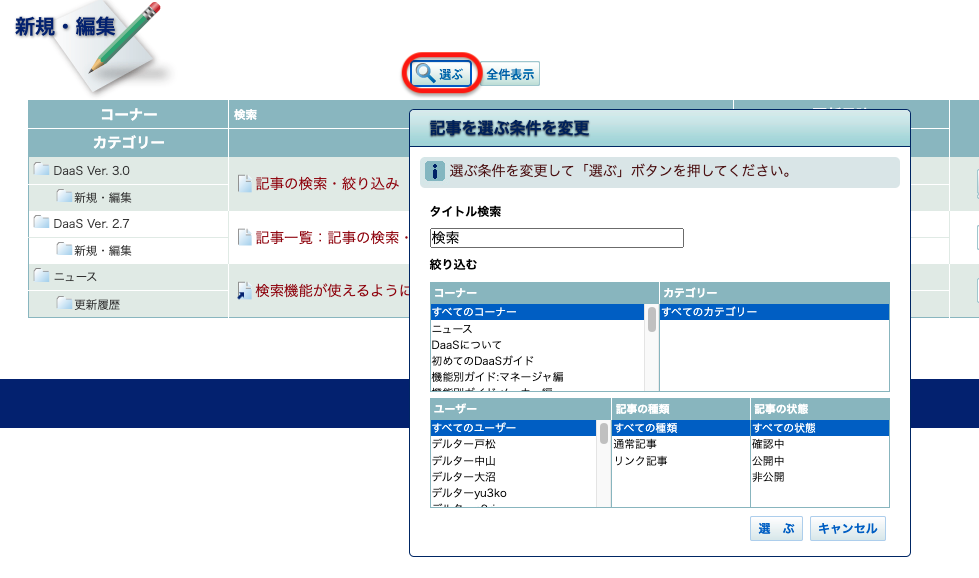Viewport: 979px width, 578px height.
Task: Pick リンク記事 in the 記事の種類 list
Action: (640, 461)
